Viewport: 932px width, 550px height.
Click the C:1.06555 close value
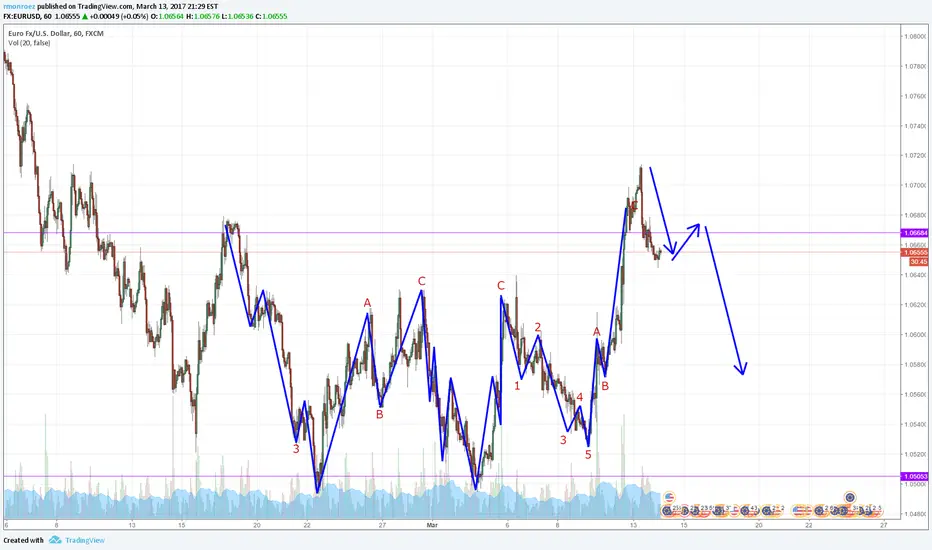coord(270,16)
